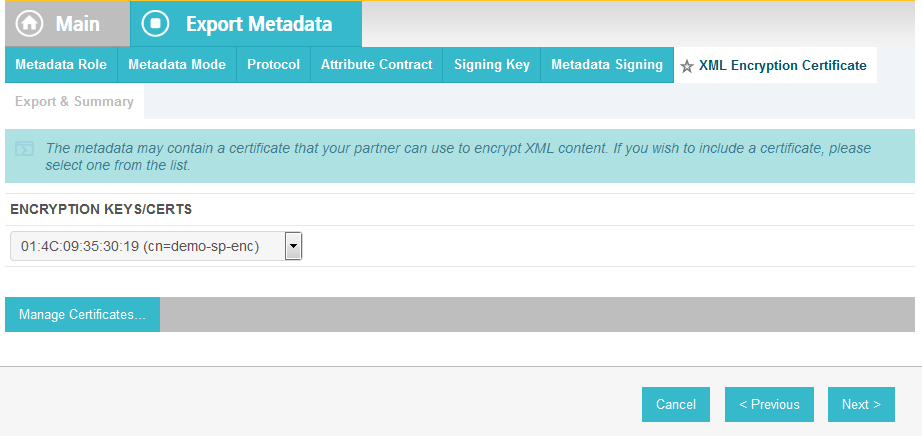Go to the Signing Key step
The image size is (922, 436).
pyautogui.click(x=492, y=65)
